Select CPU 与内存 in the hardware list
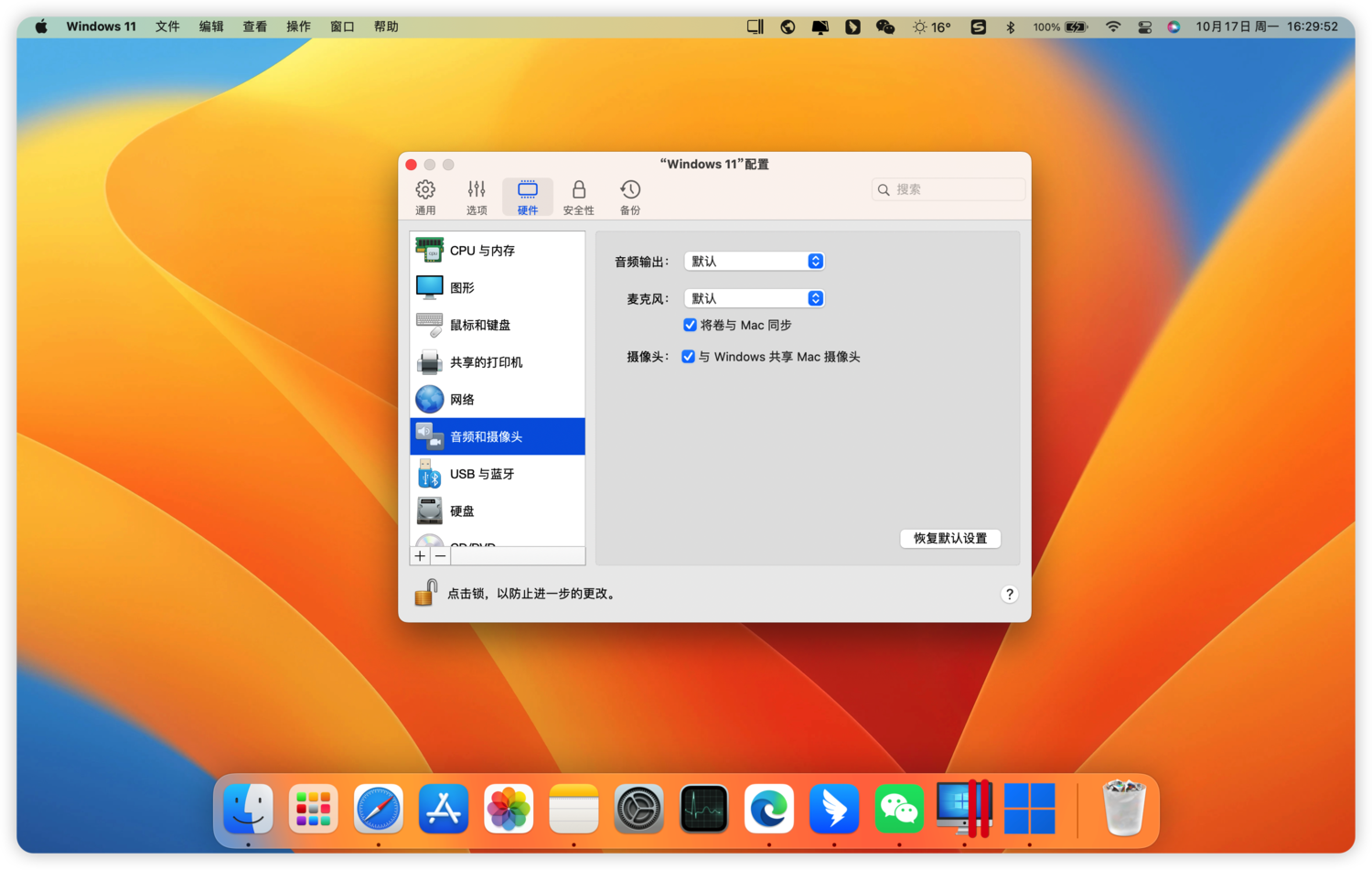The height and width of the screenshot is (870, 1372). [x=498, y=250]
